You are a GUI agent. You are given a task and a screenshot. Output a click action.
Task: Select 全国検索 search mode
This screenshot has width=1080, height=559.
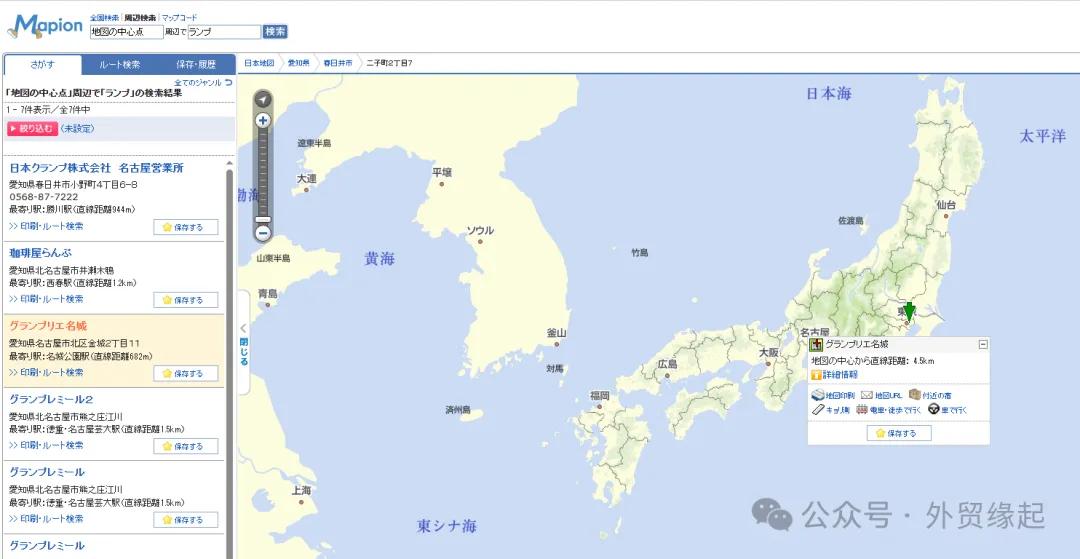(x=105, y=17)
